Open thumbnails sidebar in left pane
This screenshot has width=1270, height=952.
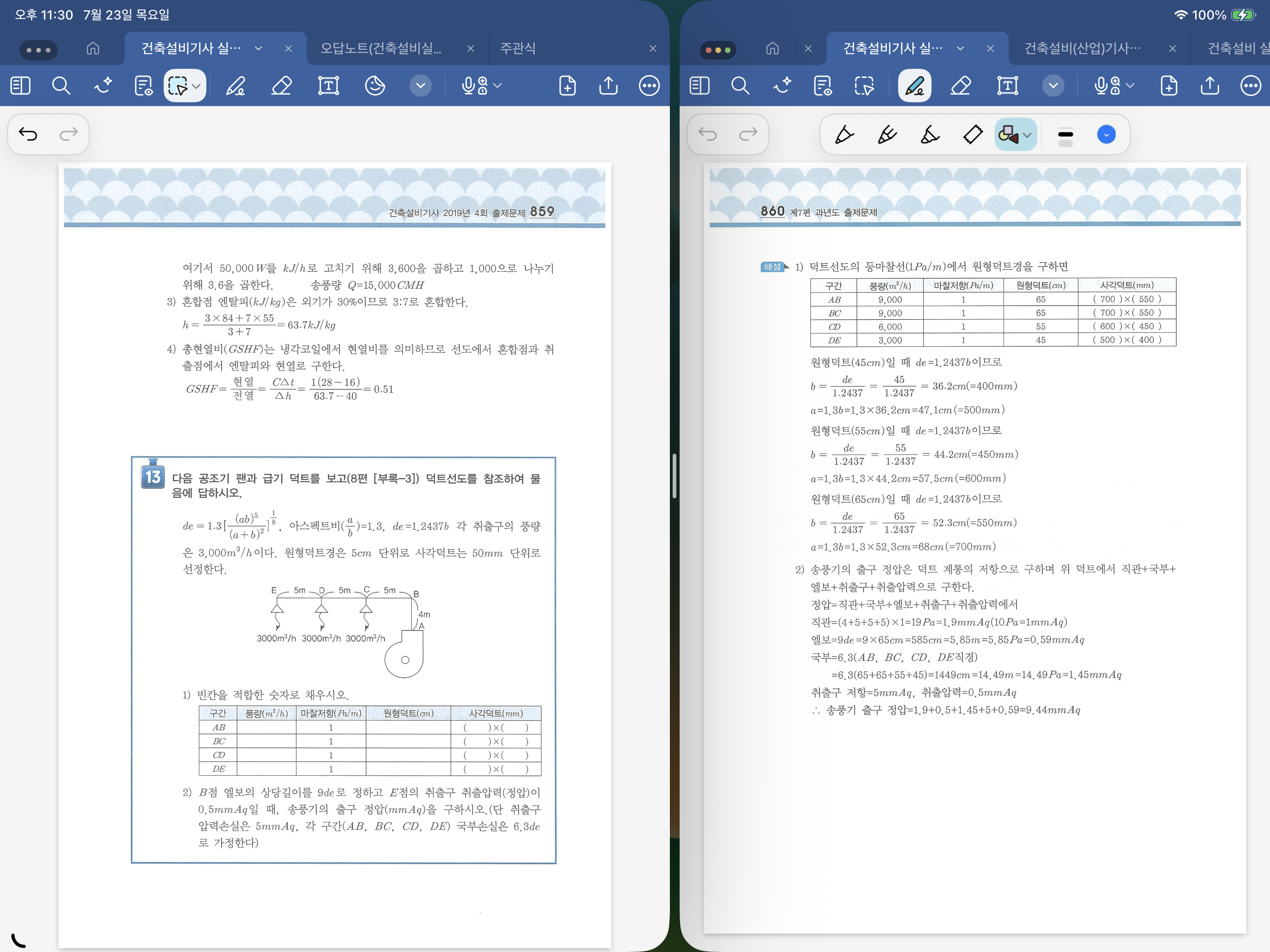[20, 86]
